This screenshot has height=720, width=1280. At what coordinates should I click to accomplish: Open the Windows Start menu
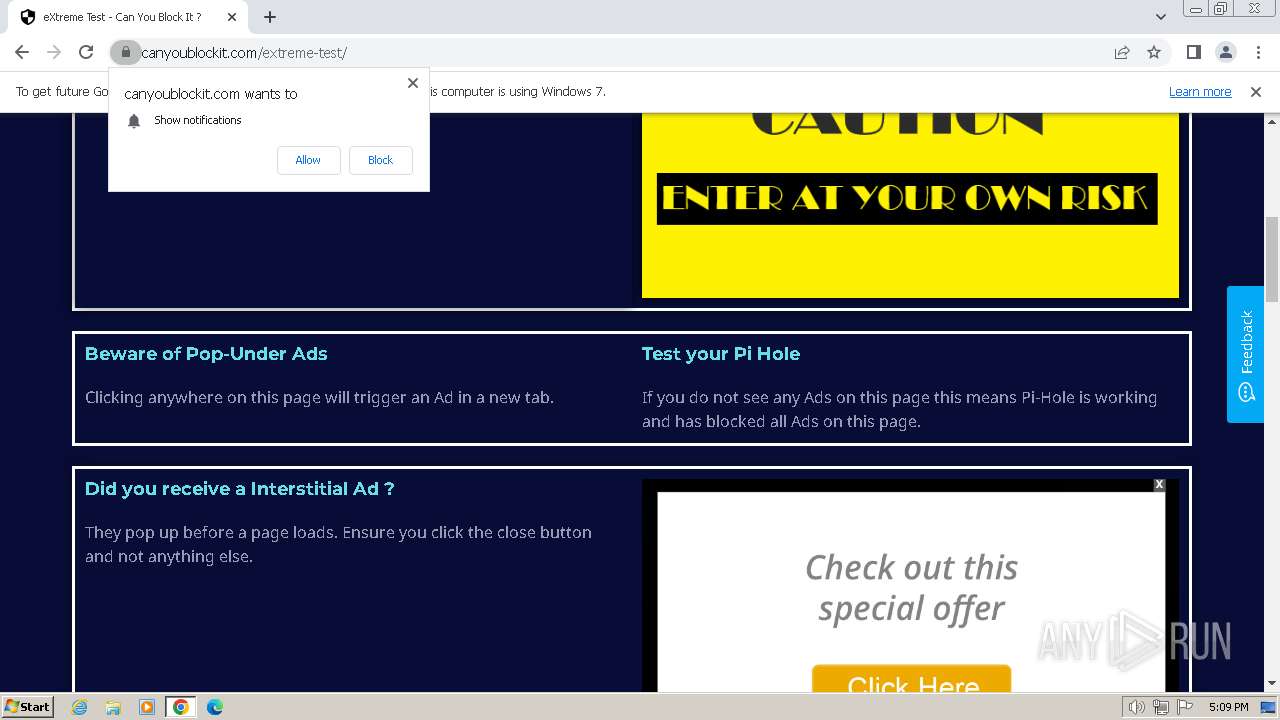pos(28,707)
